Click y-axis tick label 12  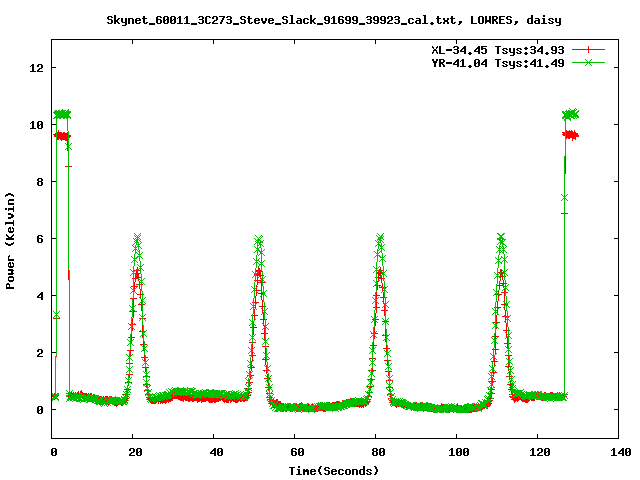click(x=36, y=68)
